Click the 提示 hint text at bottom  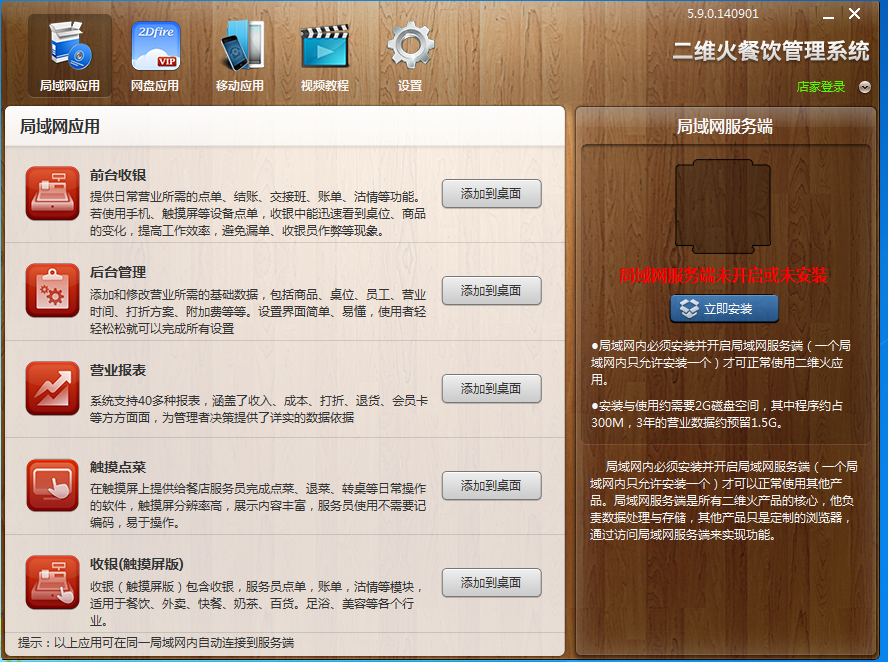click(156, 642)
